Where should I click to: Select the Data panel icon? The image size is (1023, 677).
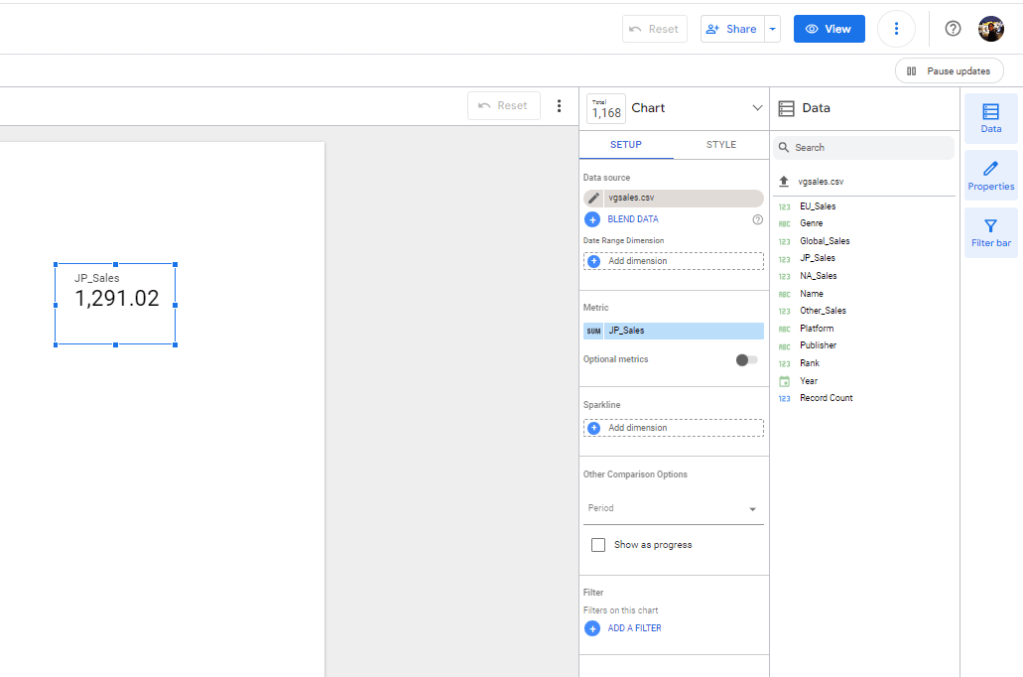point(990,118)
